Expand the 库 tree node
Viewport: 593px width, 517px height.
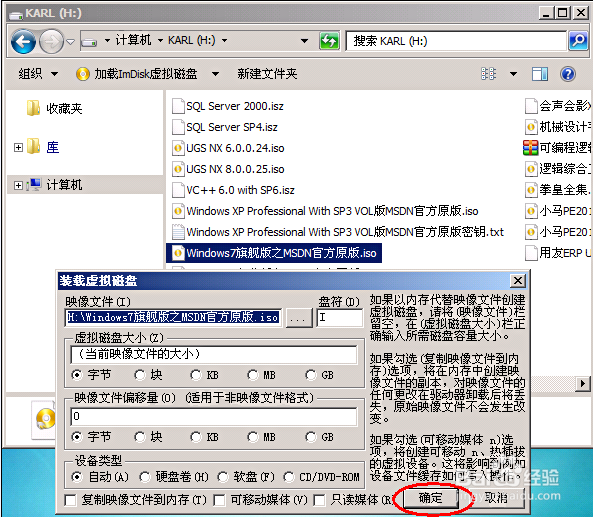pos(18,147)
